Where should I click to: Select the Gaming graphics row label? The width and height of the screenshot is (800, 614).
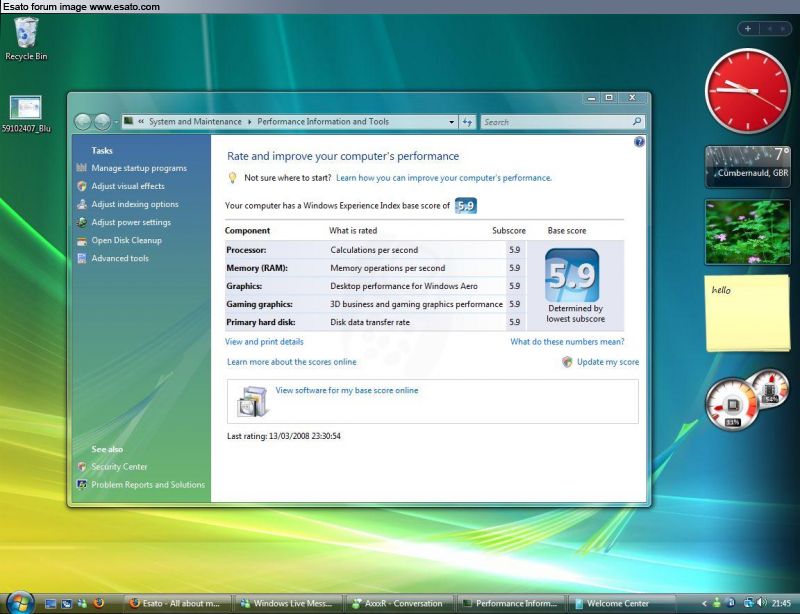tap(260, 304)
